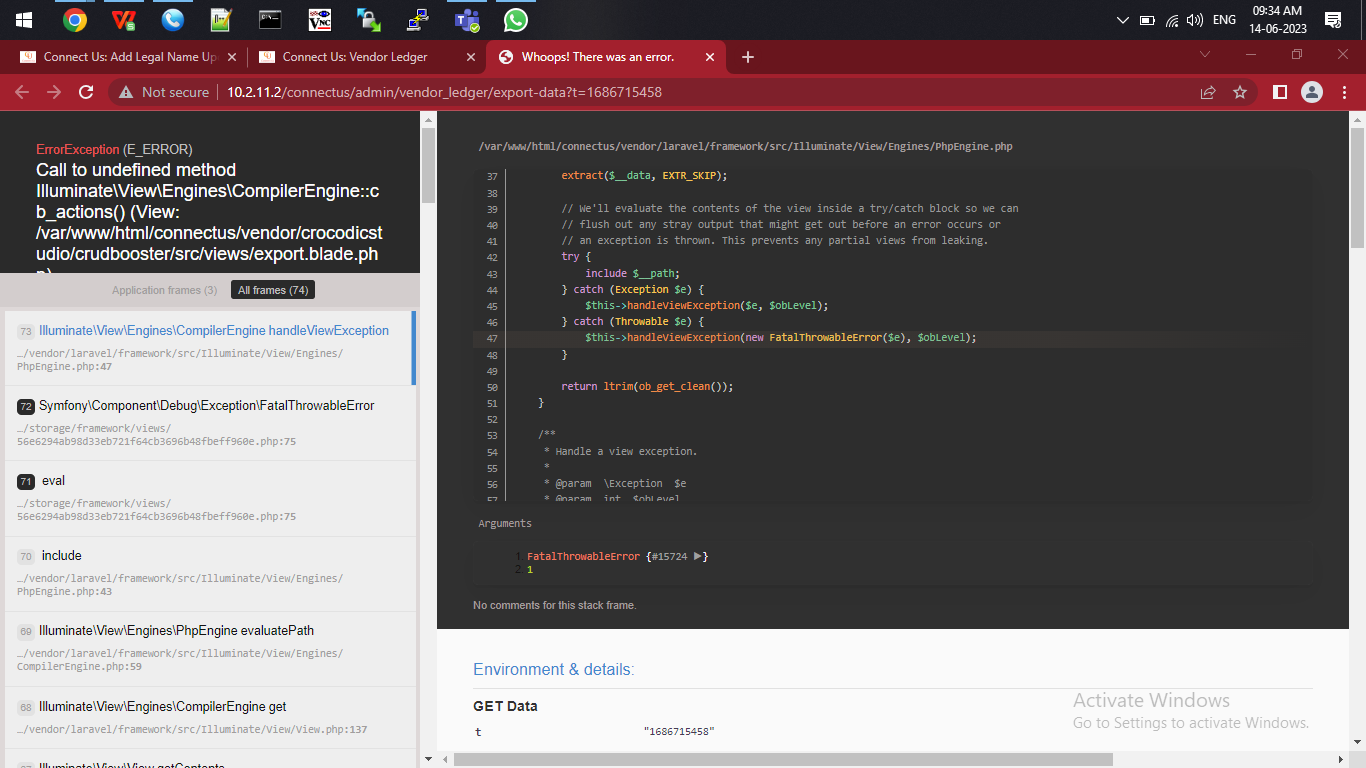Open WhatsApp from the taskbar
Viewport: 1366px width, 768px height.
[x=516, y=19]
